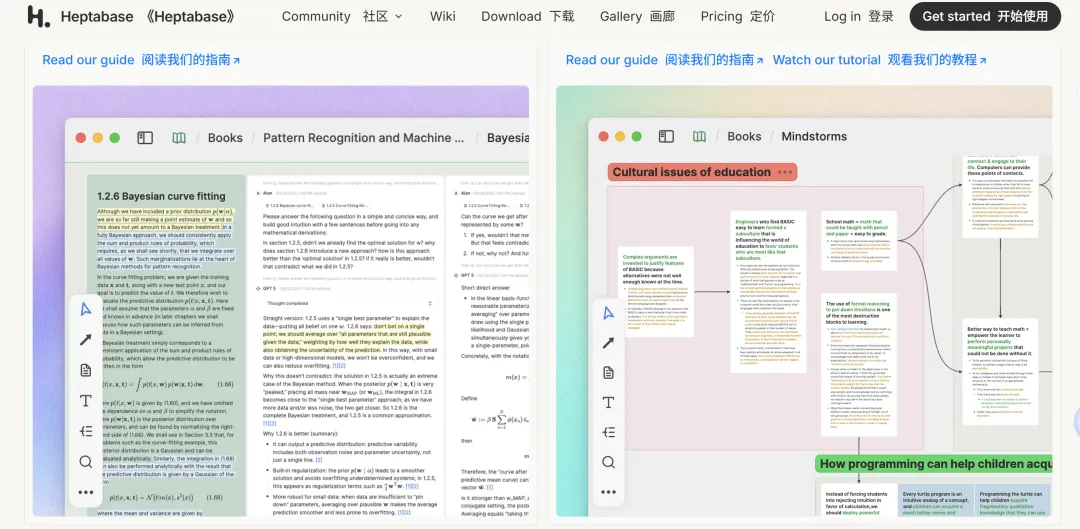Open more options dots in Mindstorms screenshot
Viewport: 1080px width, 529px height.
[x=608, y=492]
